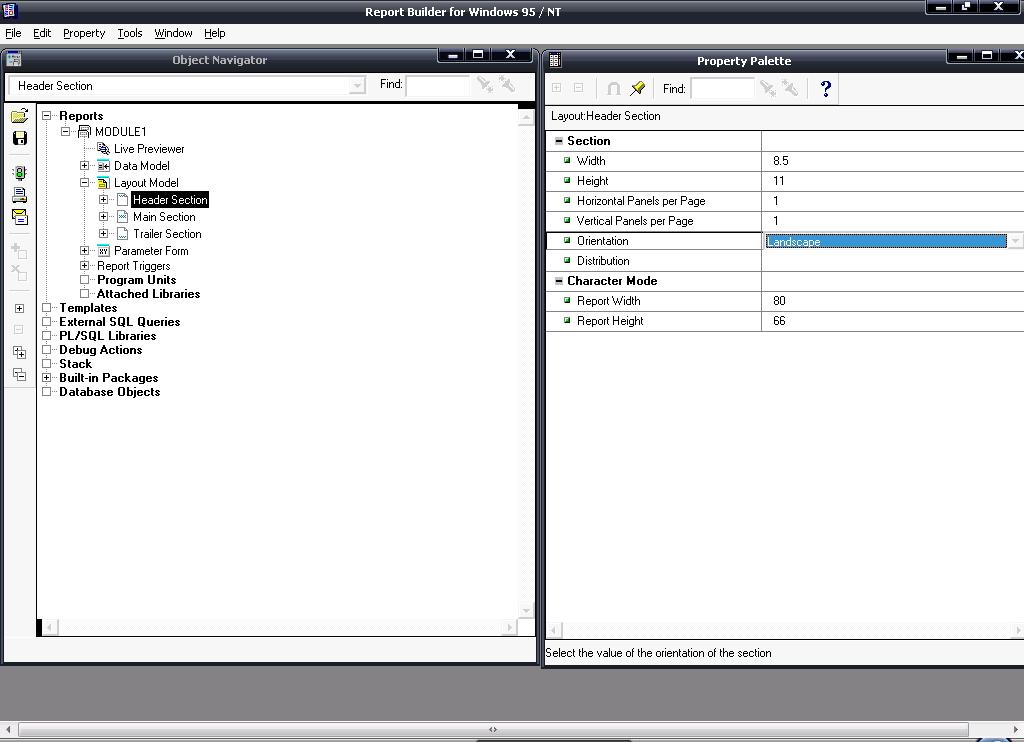The image size is (1024, 742).
Task: Expand the Data Model tree node
Action: (x=85, y=166)
